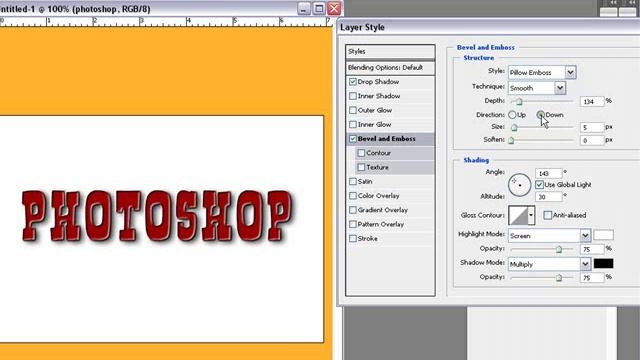Enable the Inner Shadow checkbox
Viewport: 640px width, 360px height.
tap(353, 96)
